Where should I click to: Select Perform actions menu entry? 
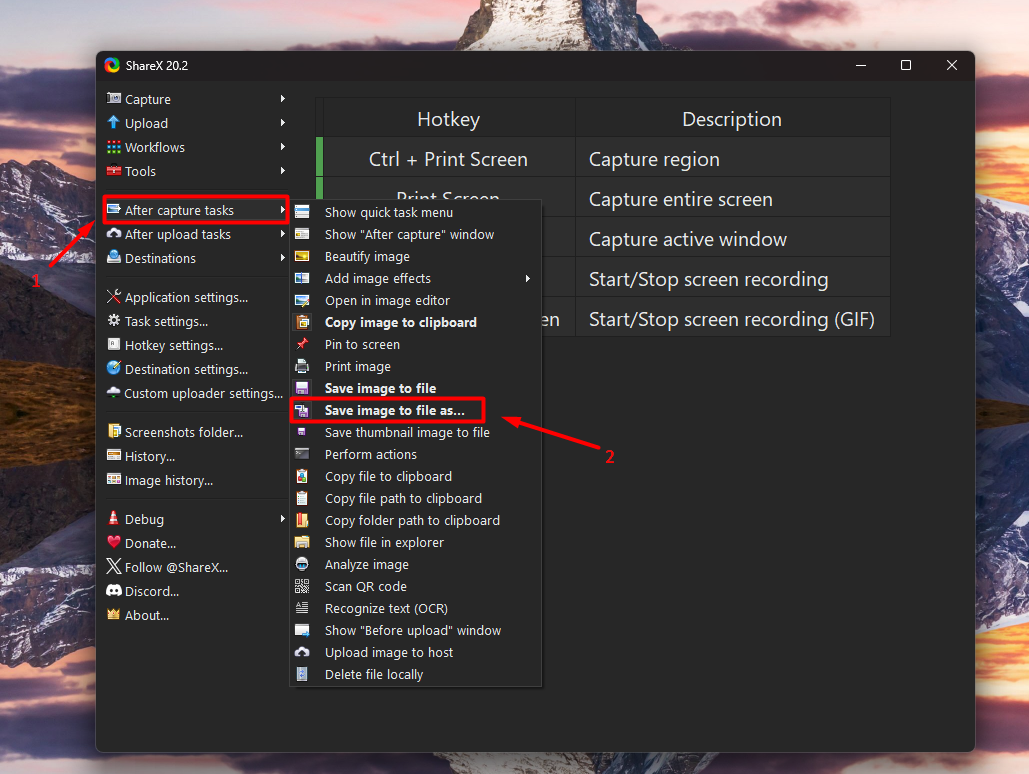(415, 454)
